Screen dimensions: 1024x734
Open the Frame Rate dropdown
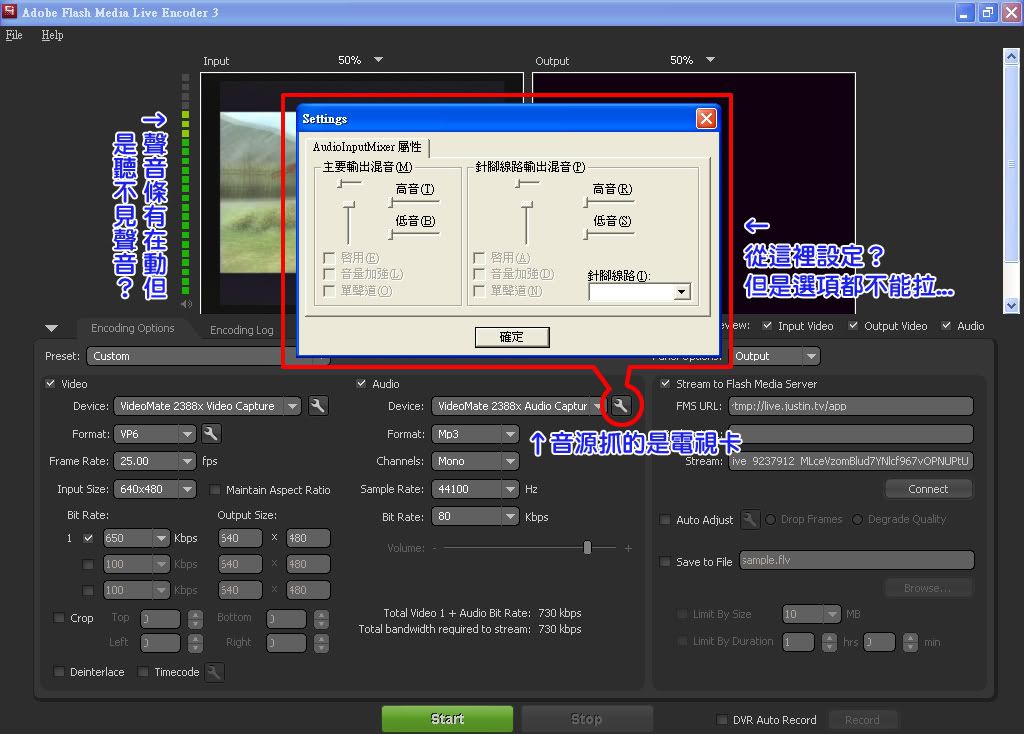pos(187,462)
